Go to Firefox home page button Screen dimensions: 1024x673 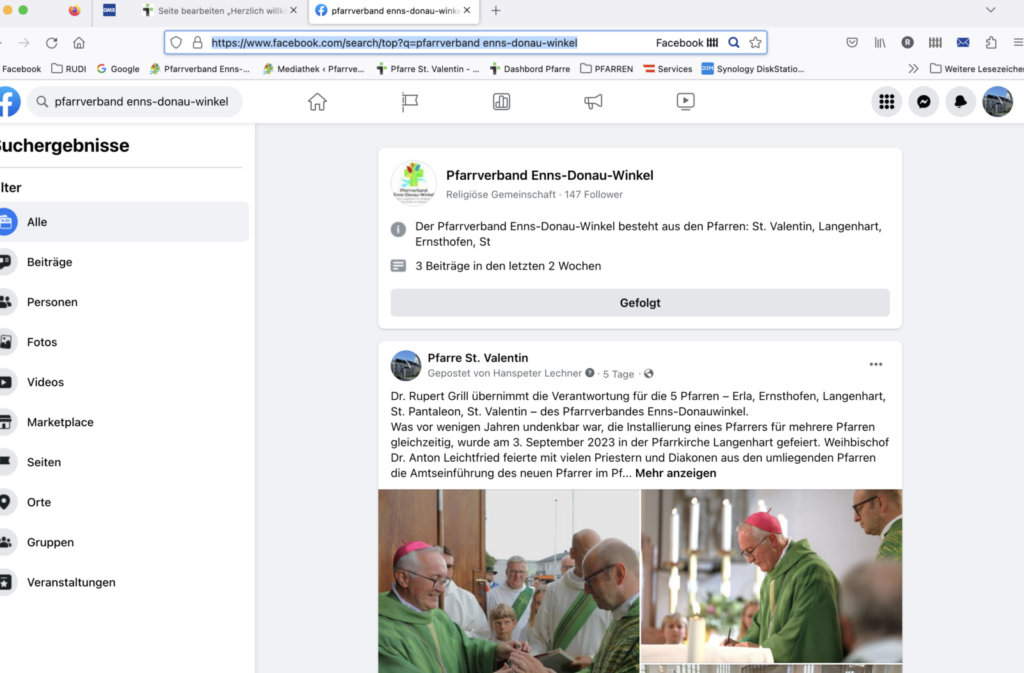coord(79,43)
